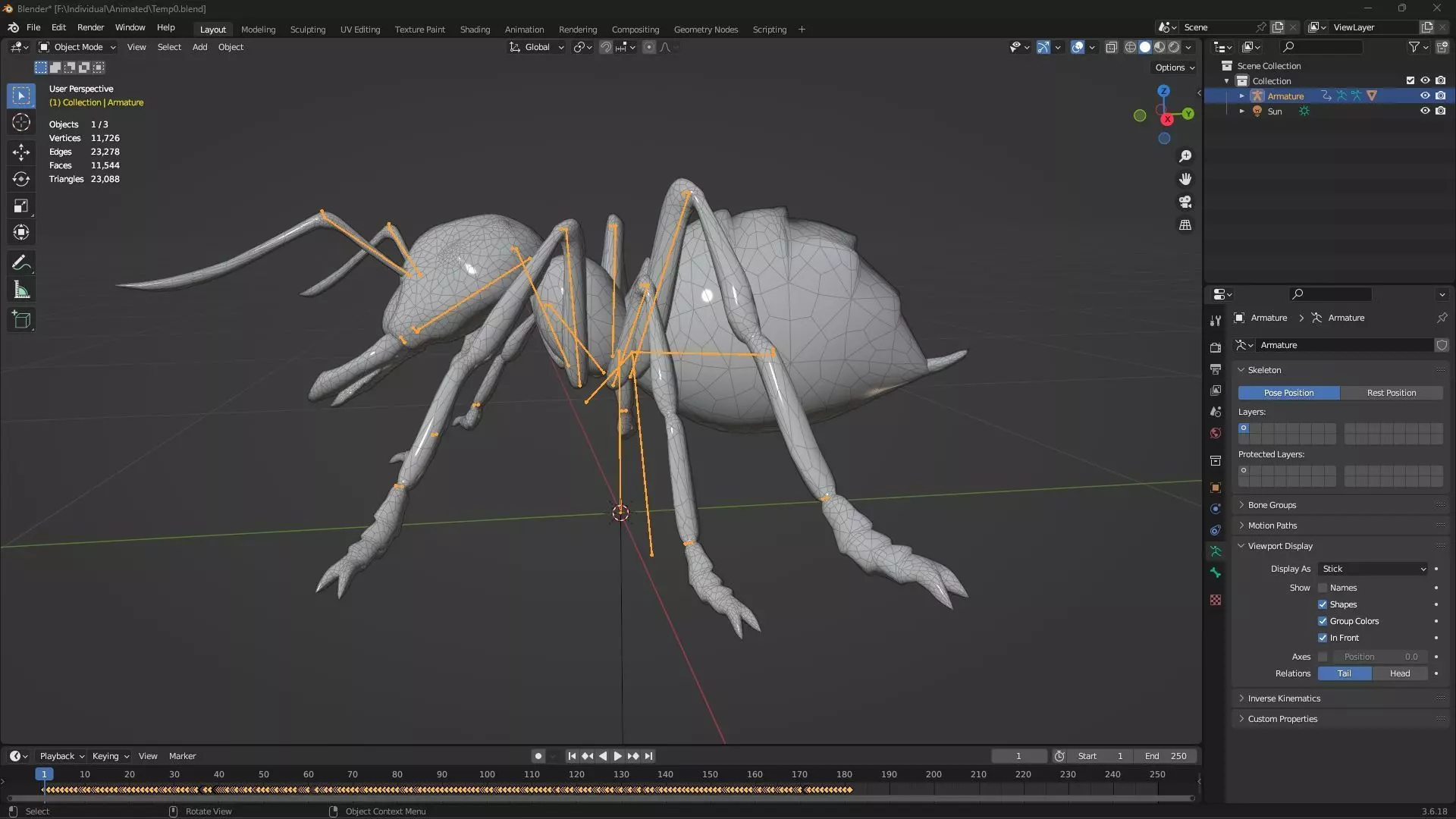Screen dimensions: 1456x819
Task: Toggle Collection exclude checkbox in outliner
Action: tap(1410, 80)
